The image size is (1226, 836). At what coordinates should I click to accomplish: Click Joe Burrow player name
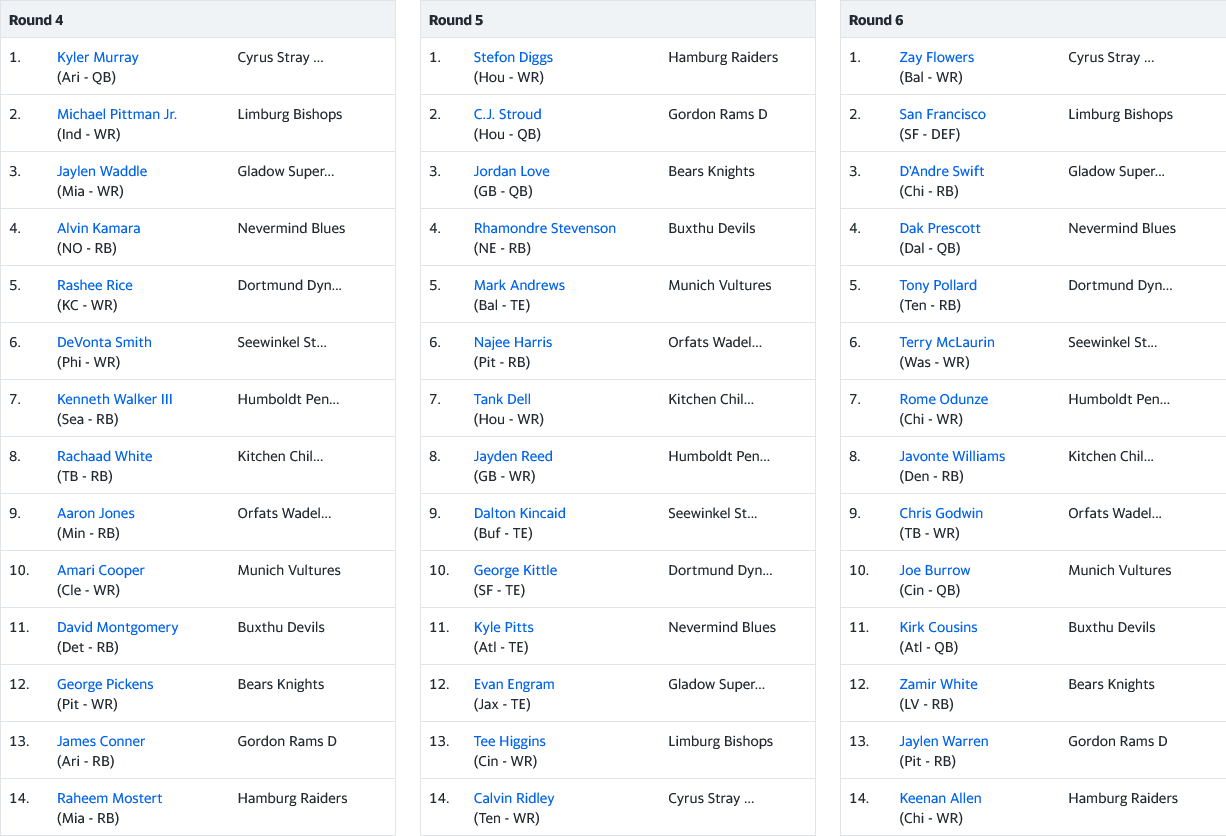click(934, 570)
